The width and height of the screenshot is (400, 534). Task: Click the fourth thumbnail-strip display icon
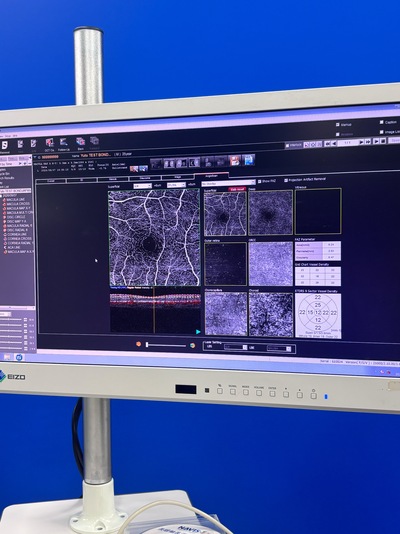[x=194, y=162]
